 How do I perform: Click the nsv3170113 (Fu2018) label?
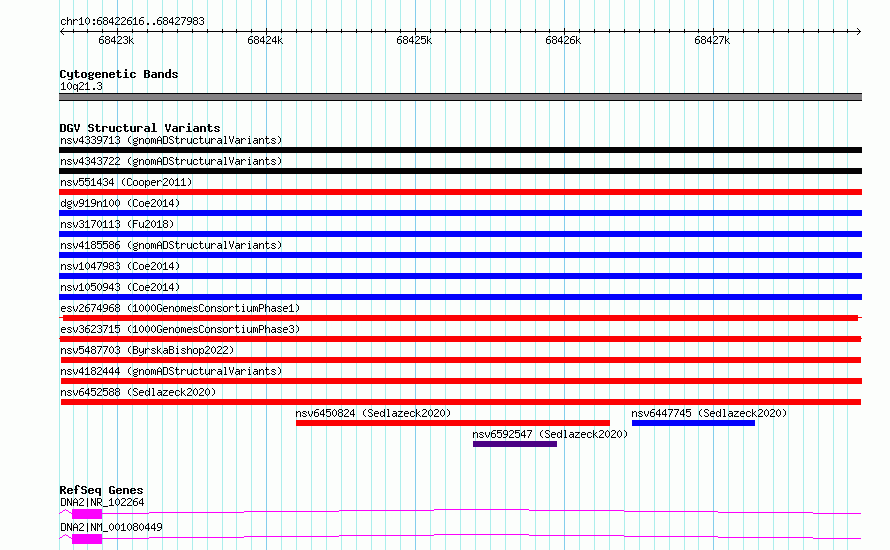click(x=117, y=224)
